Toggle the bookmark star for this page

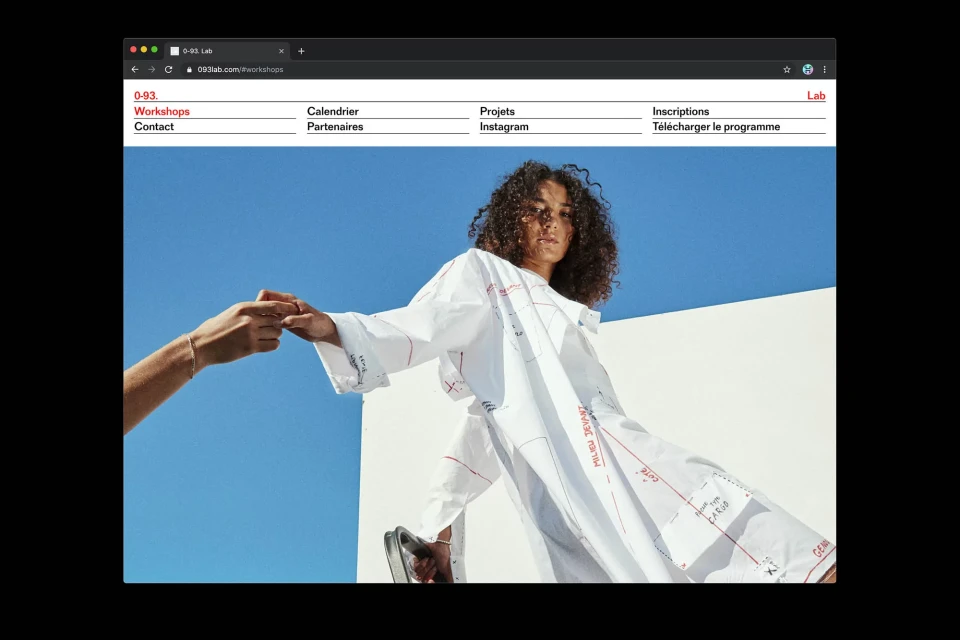pos(786,69)
